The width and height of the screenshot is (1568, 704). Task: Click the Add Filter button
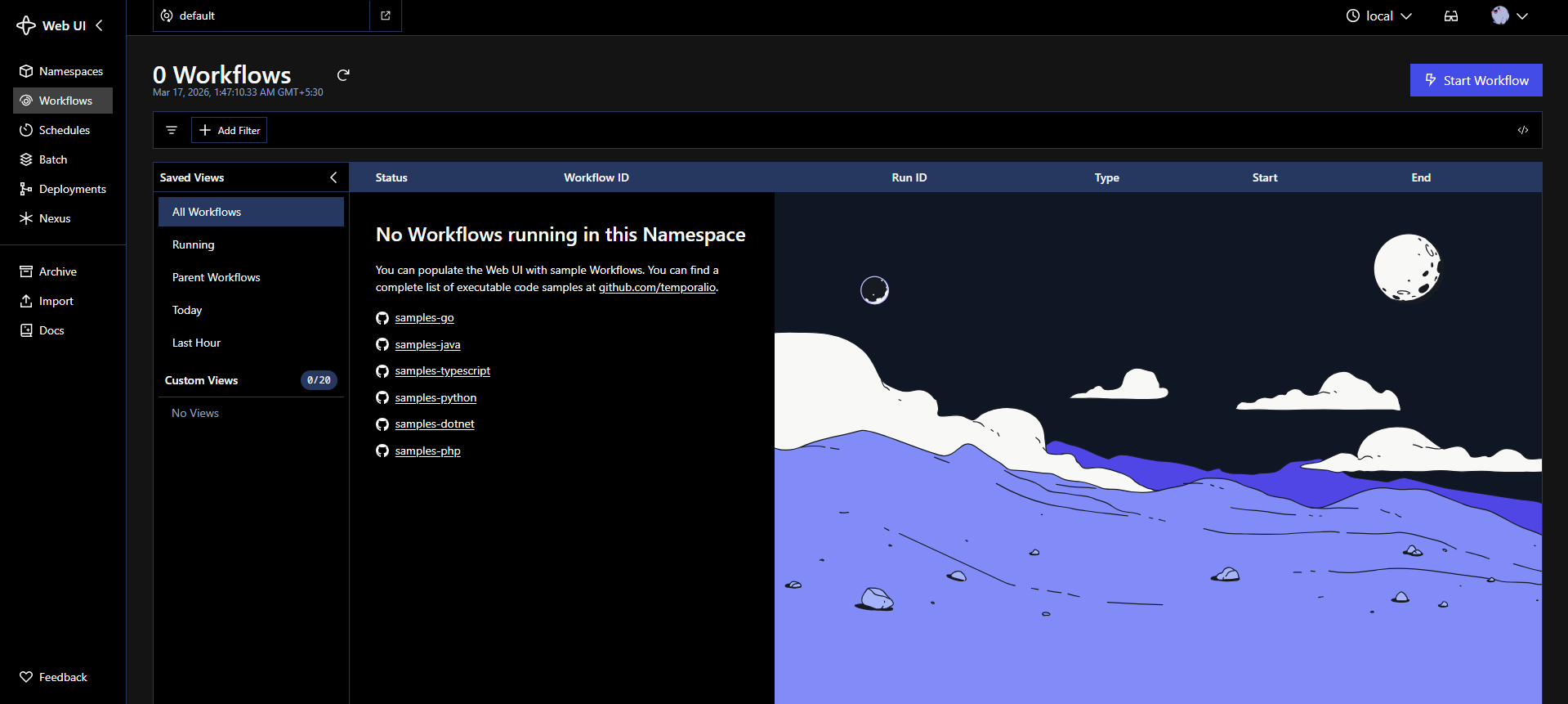pyautogui.click(x=230, y=130)
